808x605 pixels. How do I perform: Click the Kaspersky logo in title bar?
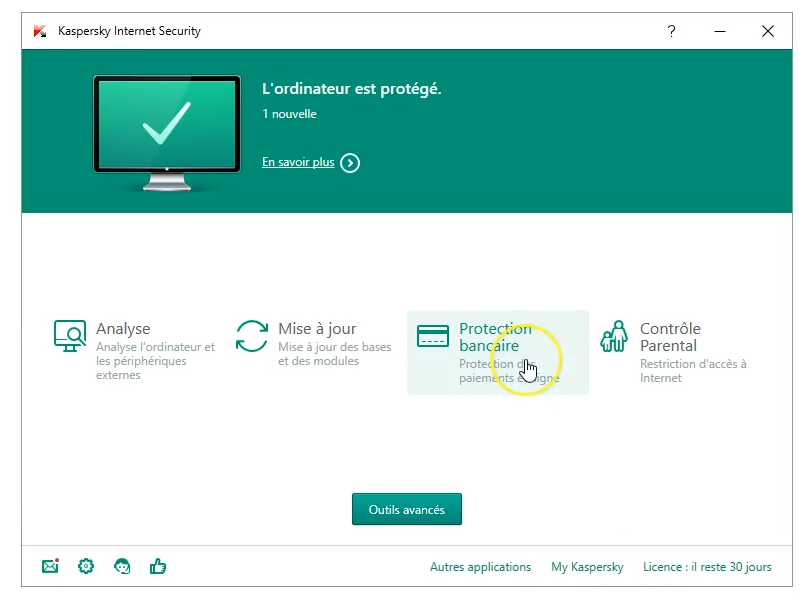click(x=40, y=31)
